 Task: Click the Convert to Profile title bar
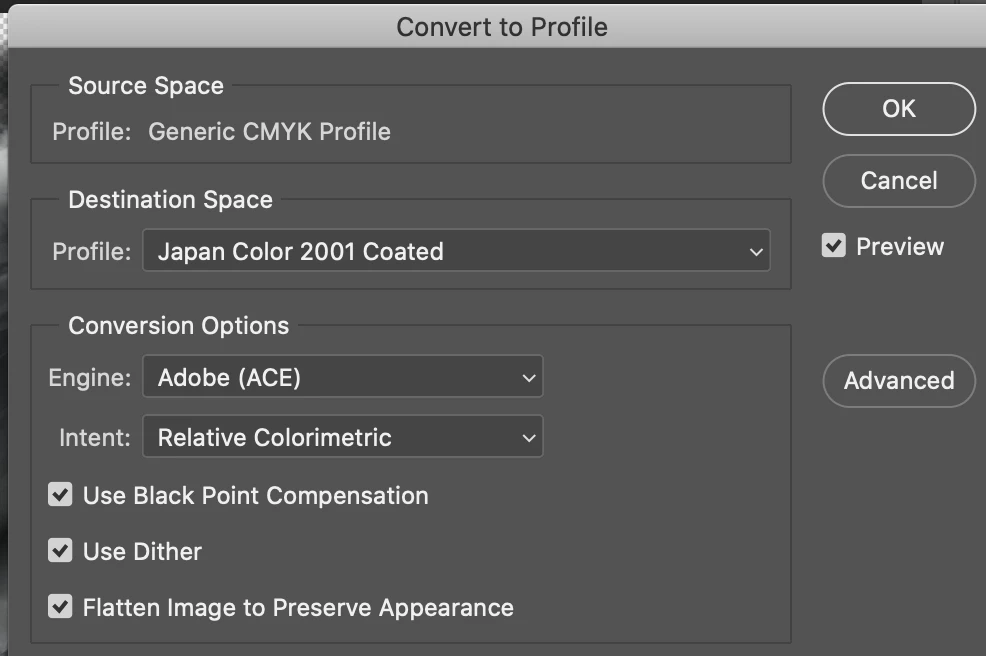(501, 26)
